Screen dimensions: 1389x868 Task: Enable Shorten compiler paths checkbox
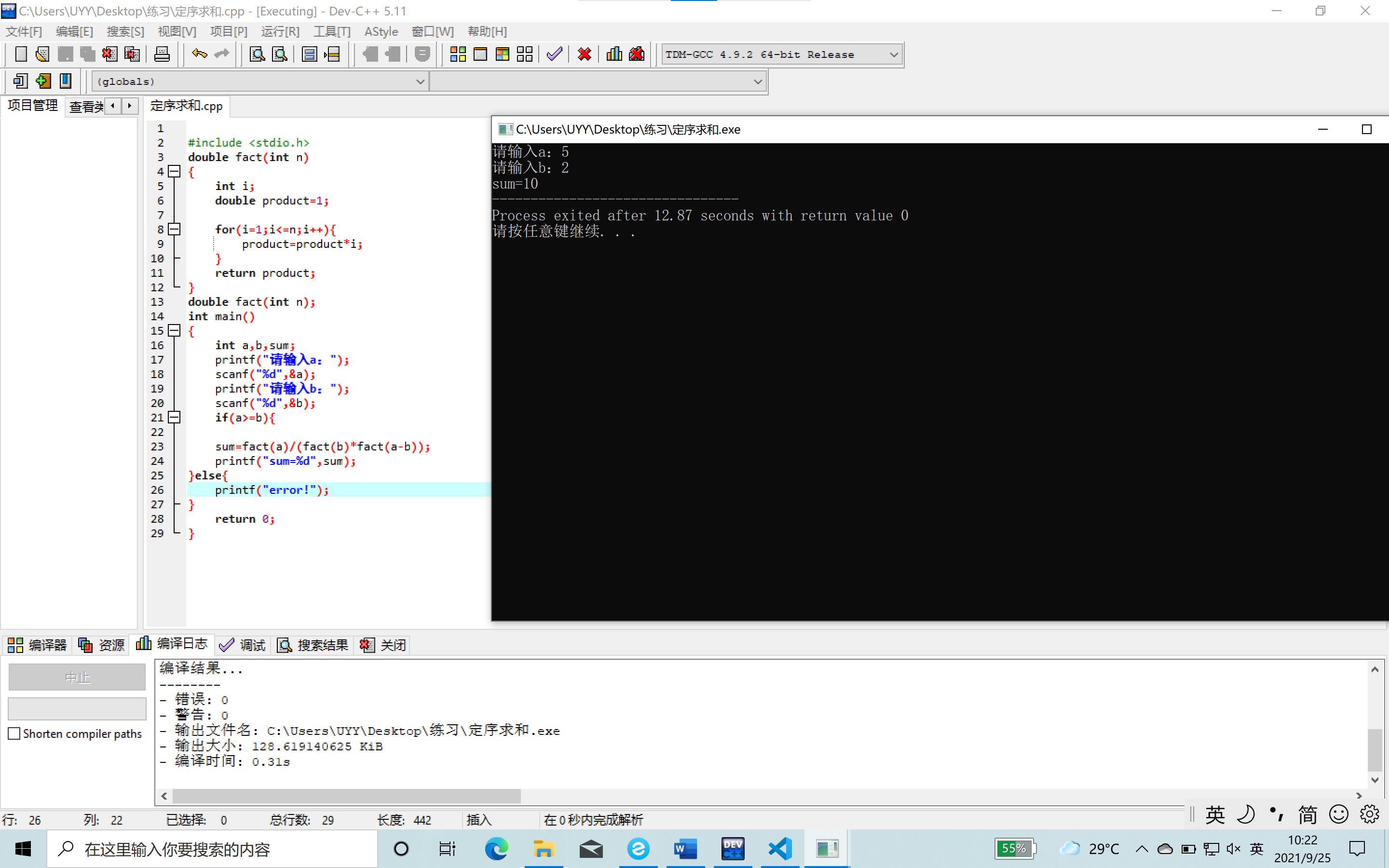14,733
